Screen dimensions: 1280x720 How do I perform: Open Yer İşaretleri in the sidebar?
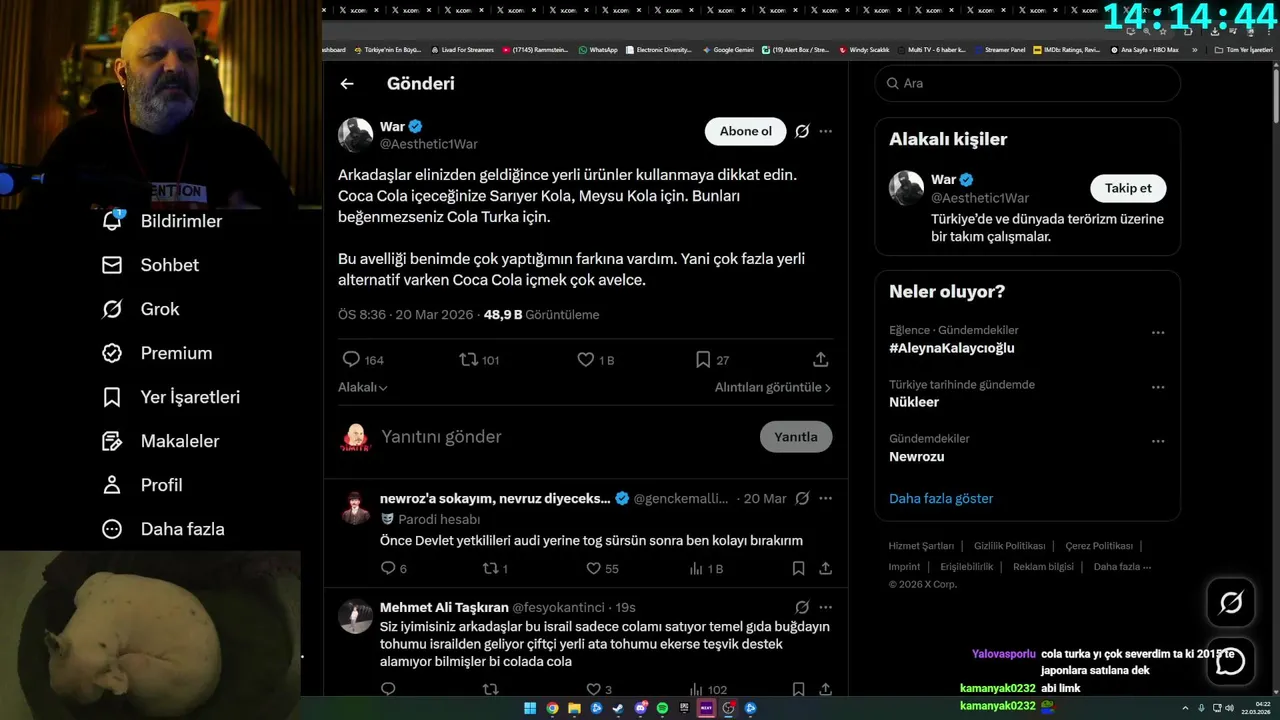pos(171,397)
